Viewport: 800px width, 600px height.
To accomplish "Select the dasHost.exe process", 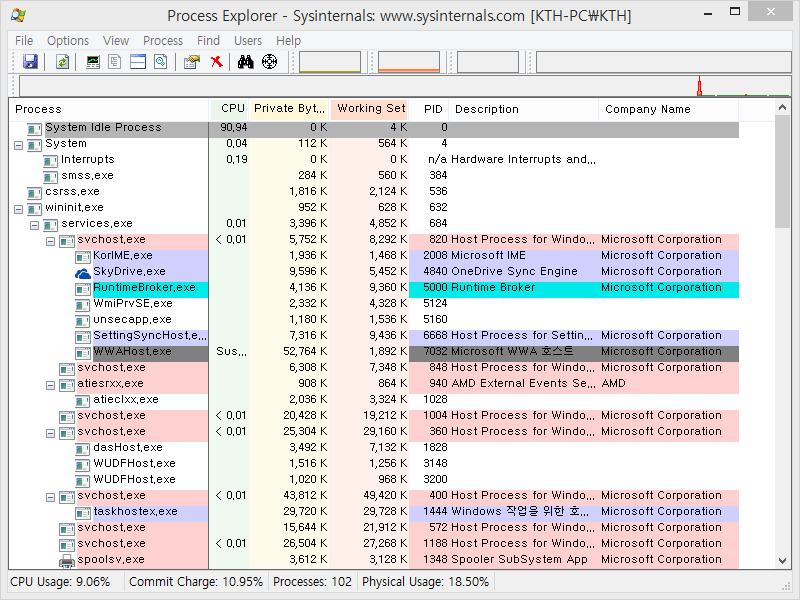I will pos(128,447).
